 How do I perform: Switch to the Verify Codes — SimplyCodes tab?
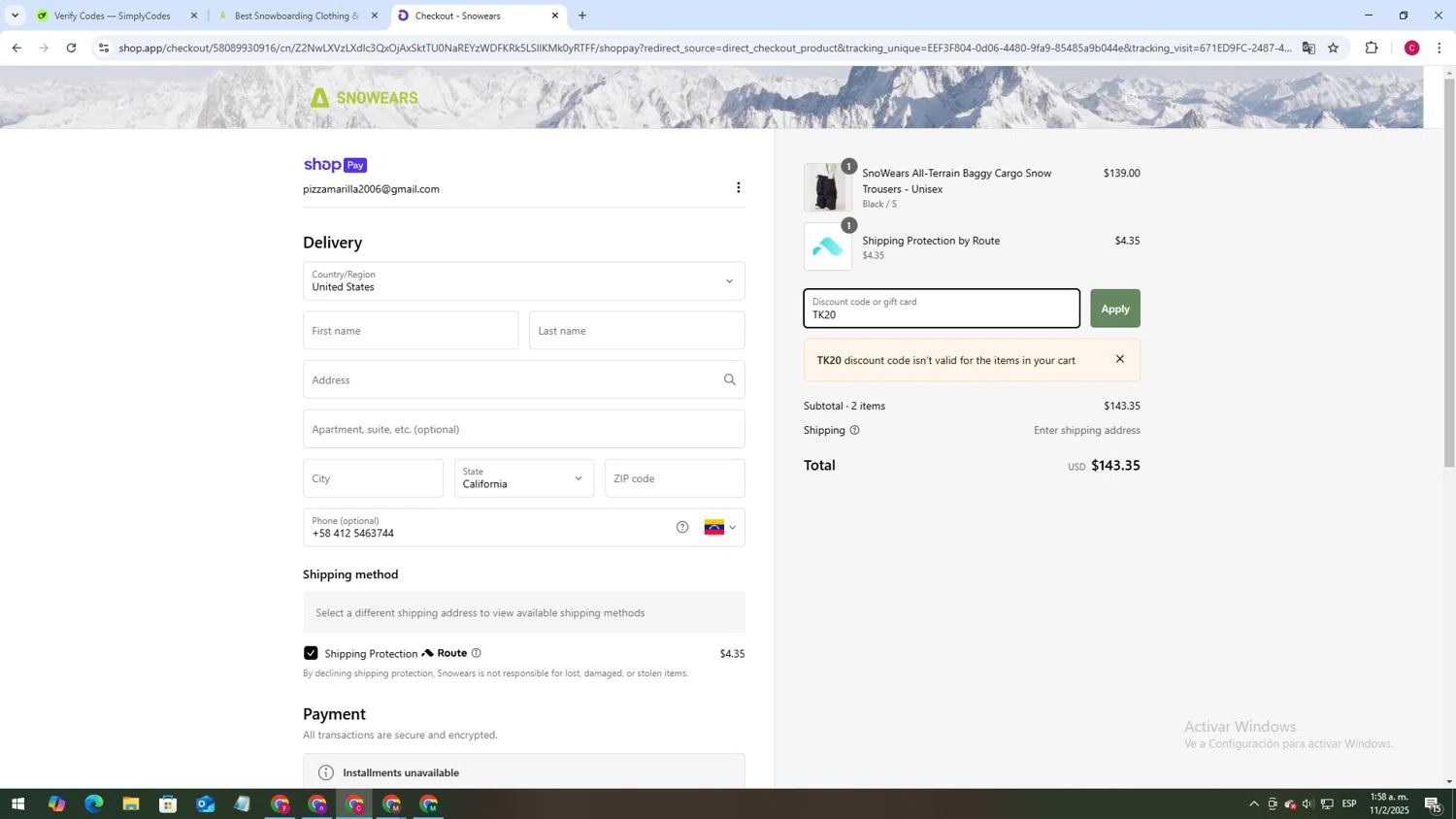coord(112,16)
